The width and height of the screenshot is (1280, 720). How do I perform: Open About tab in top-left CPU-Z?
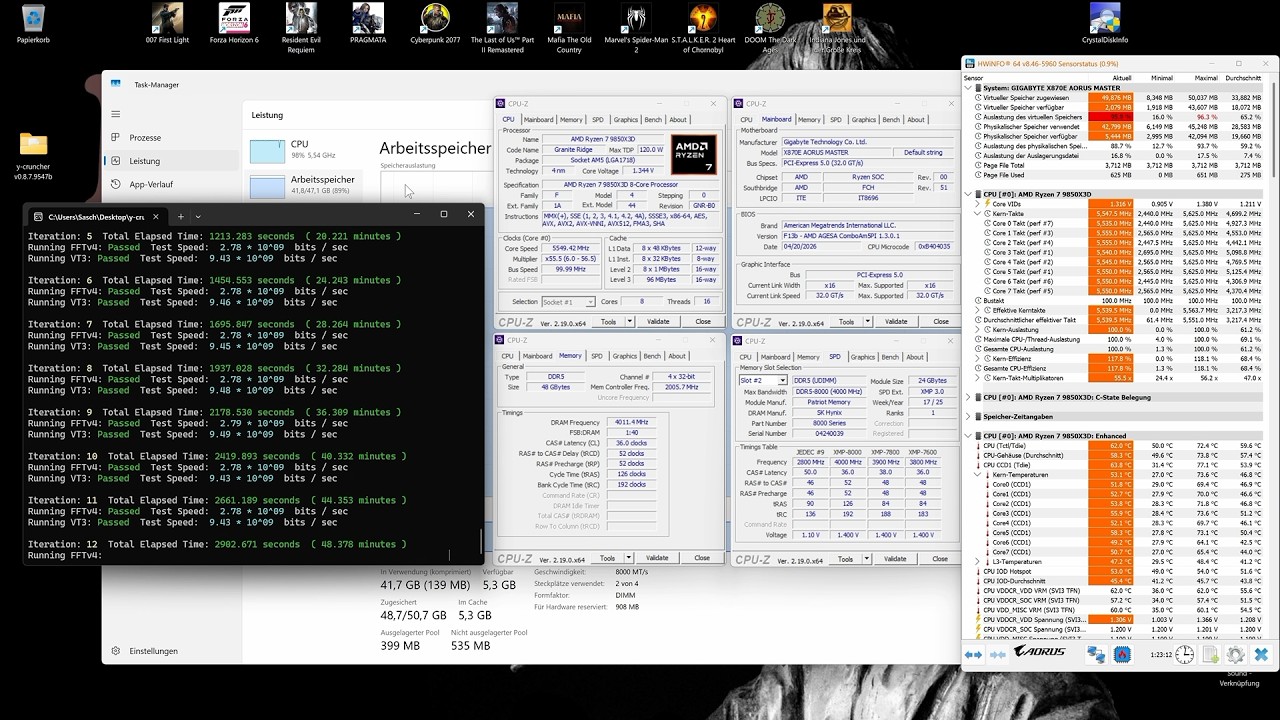pos(678,120)
